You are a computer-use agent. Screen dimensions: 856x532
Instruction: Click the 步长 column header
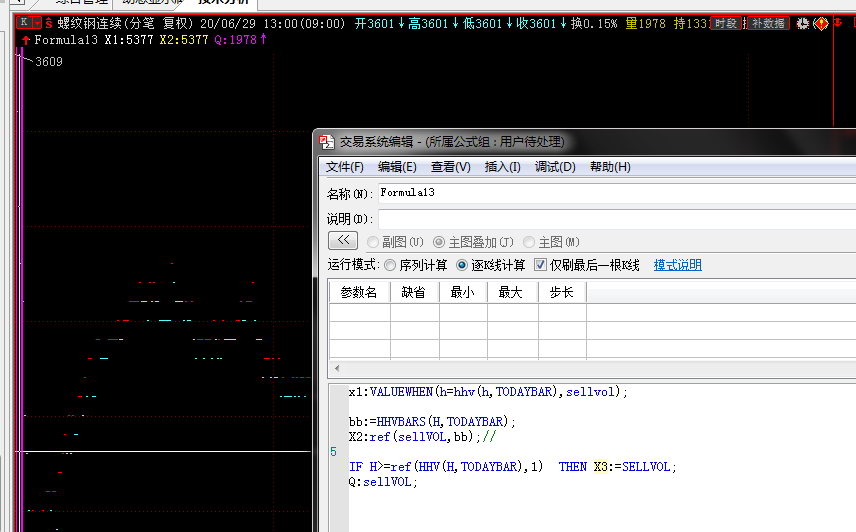[x=562, y=292]
